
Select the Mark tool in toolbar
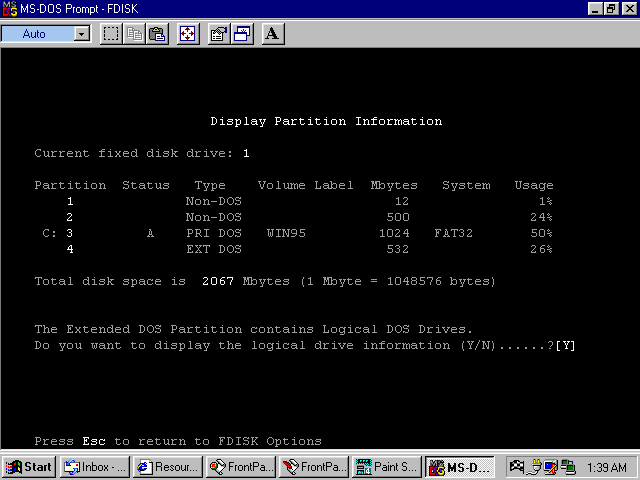111,34
